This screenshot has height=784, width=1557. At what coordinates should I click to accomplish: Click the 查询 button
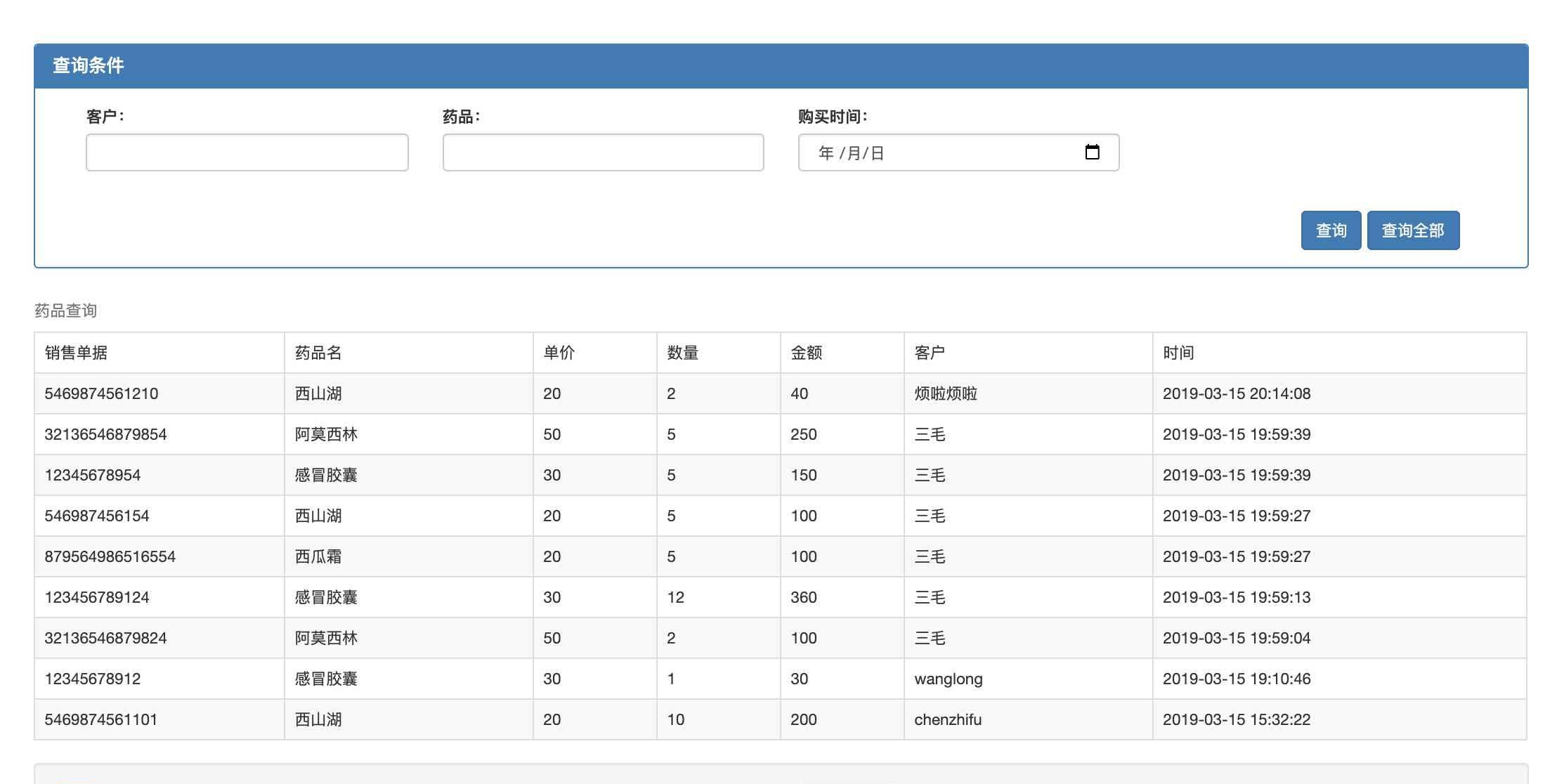pos(1331,230)
